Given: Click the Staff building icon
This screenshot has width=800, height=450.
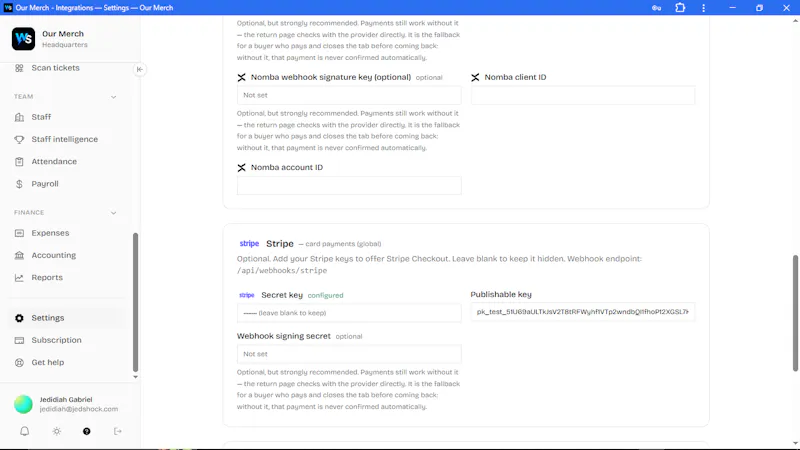Looking at the screenshot, I should pos(19,117).
